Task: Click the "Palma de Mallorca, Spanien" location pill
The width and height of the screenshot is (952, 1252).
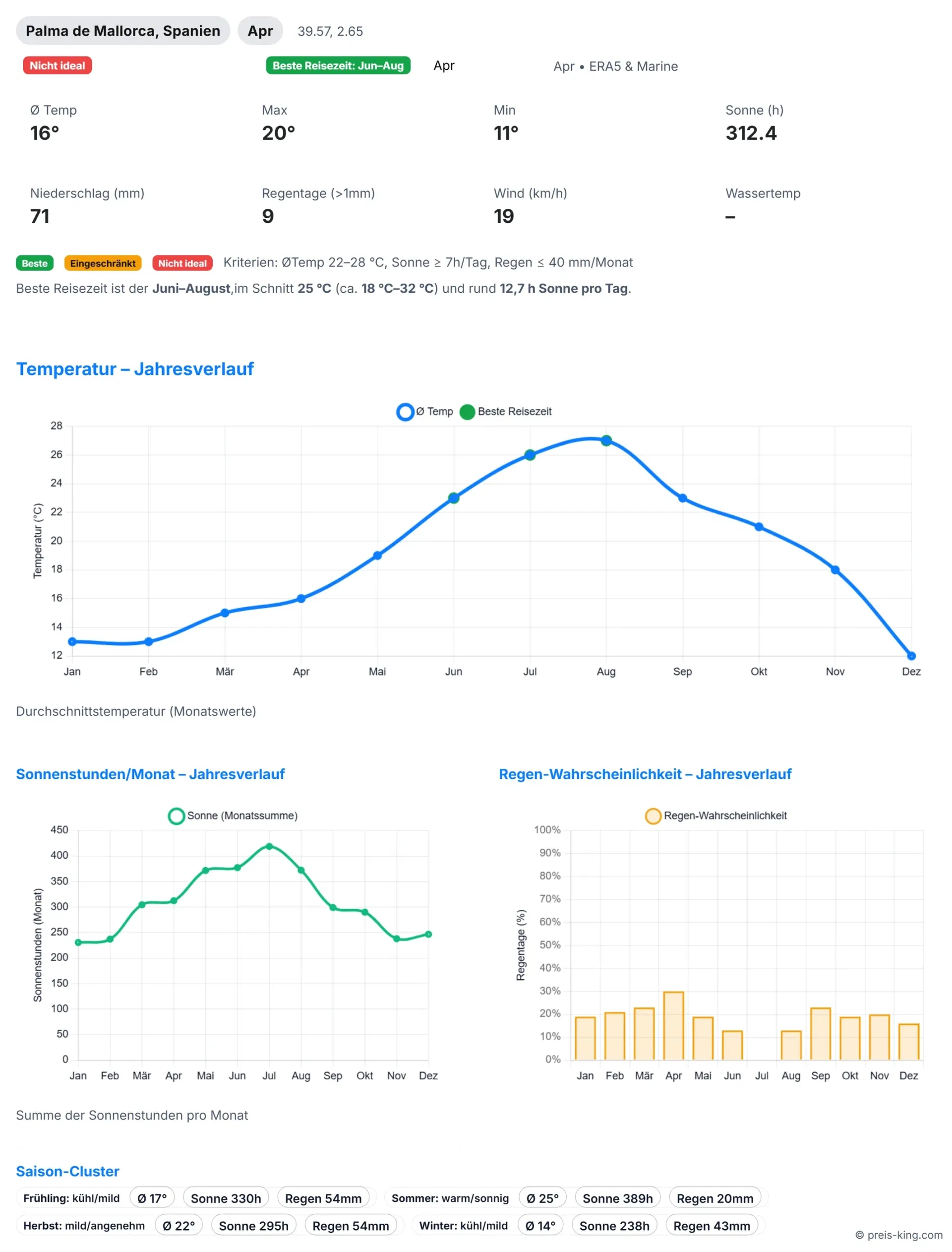Action: tap(122, 31)
